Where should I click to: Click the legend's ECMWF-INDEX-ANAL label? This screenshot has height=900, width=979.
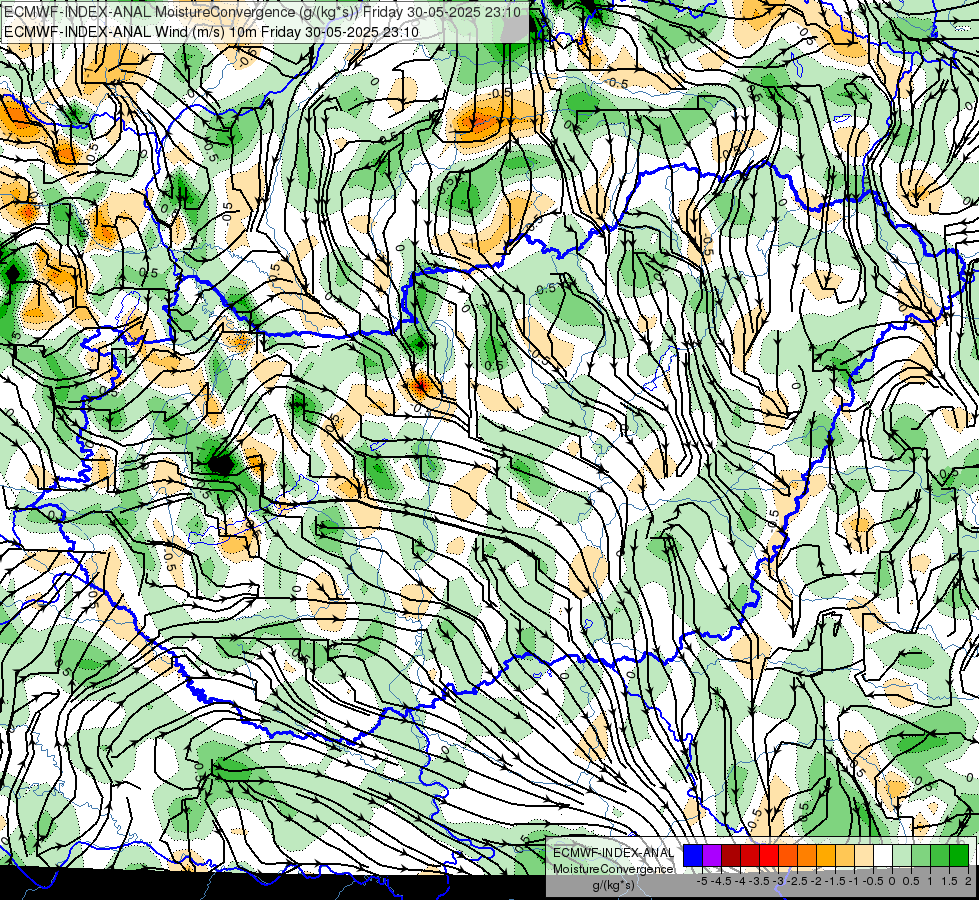tap(613, 853)
